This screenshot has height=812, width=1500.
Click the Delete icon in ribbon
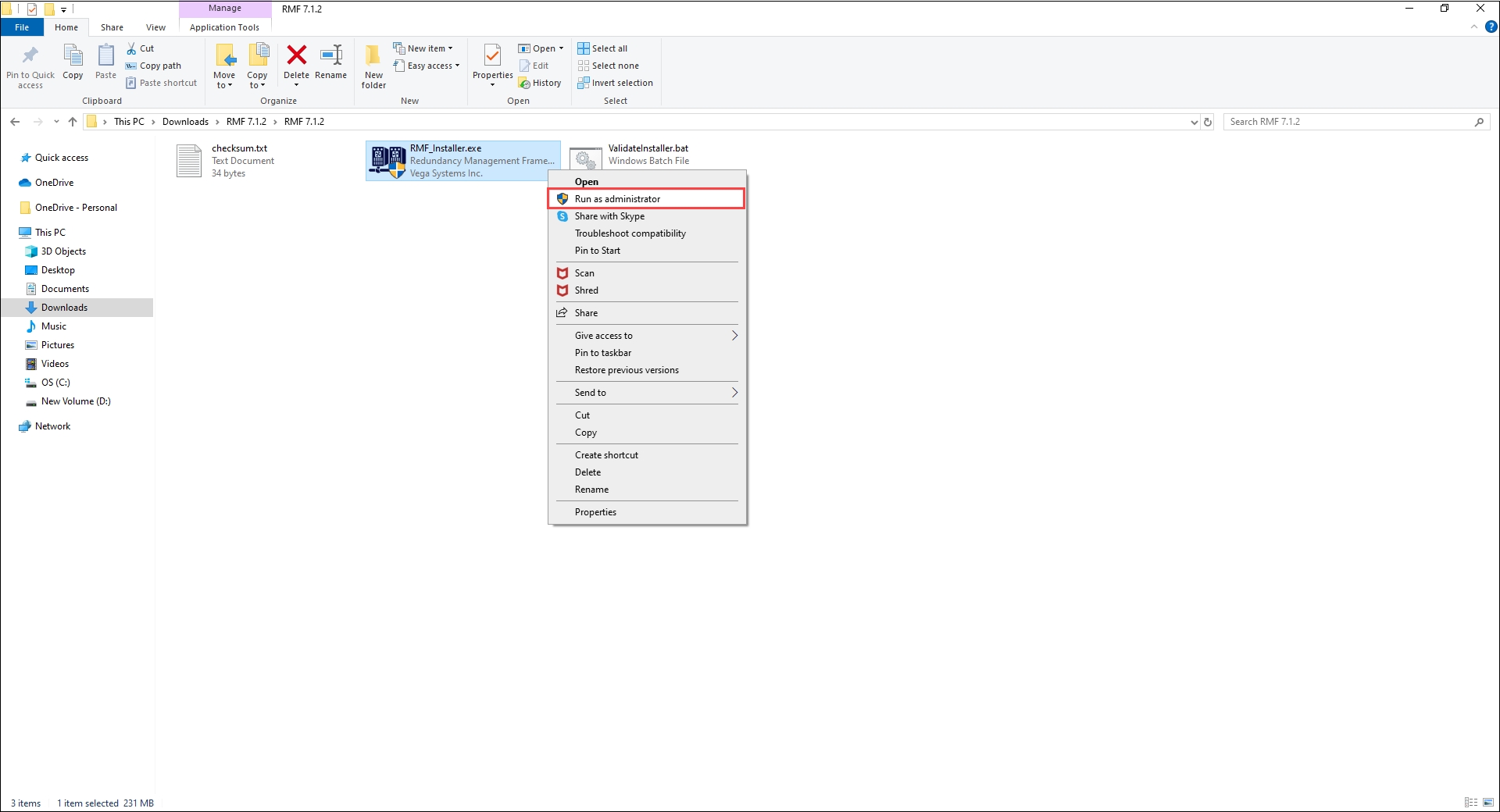pyautogui.click(x=296, y=56)
